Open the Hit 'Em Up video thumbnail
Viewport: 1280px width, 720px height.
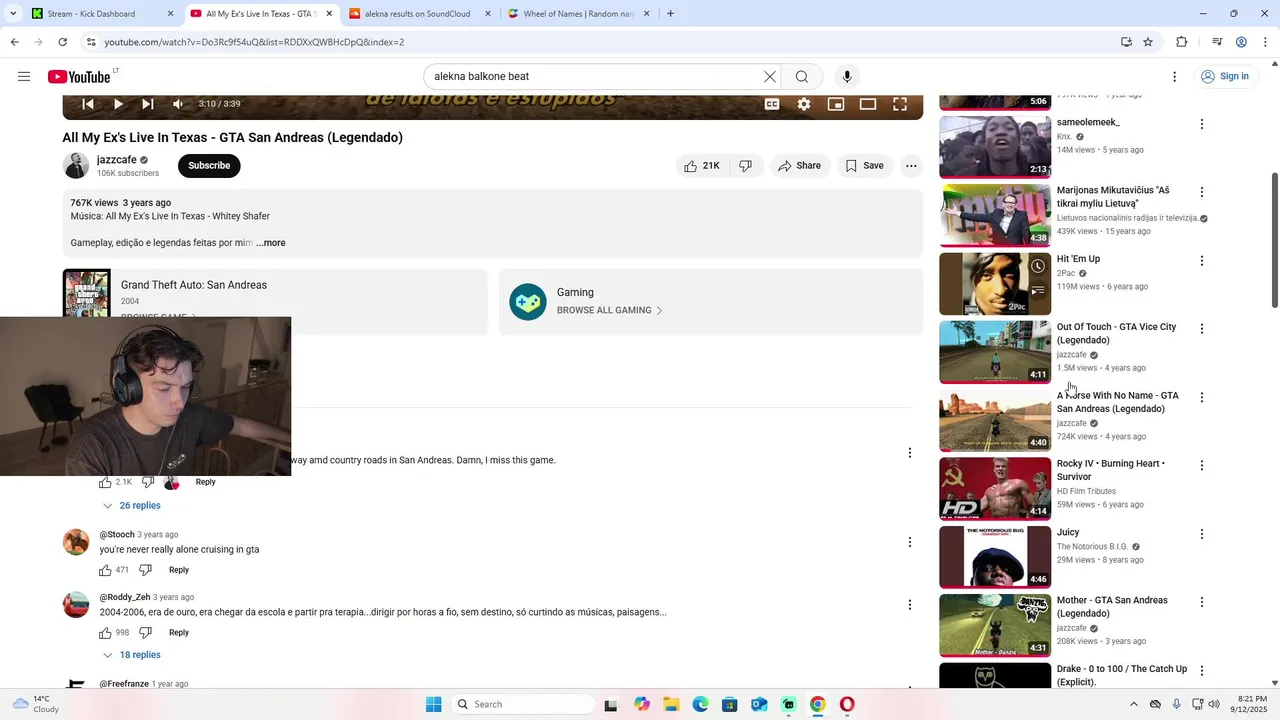(995, 284)
